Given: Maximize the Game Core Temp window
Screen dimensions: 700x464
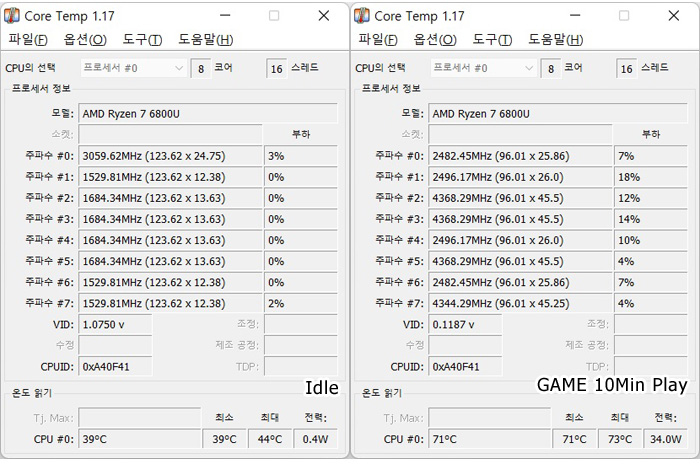Looking at the screenshot, I should tap(624, 16).
